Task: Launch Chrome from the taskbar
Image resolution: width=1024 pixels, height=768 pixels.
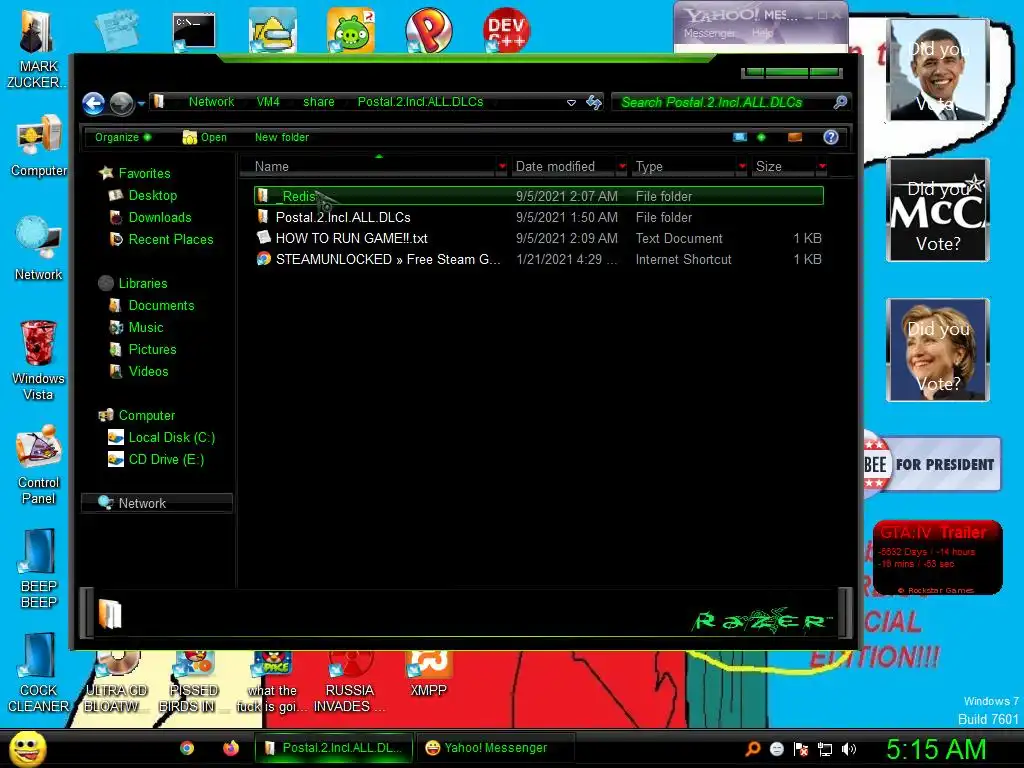Action: 187,748
